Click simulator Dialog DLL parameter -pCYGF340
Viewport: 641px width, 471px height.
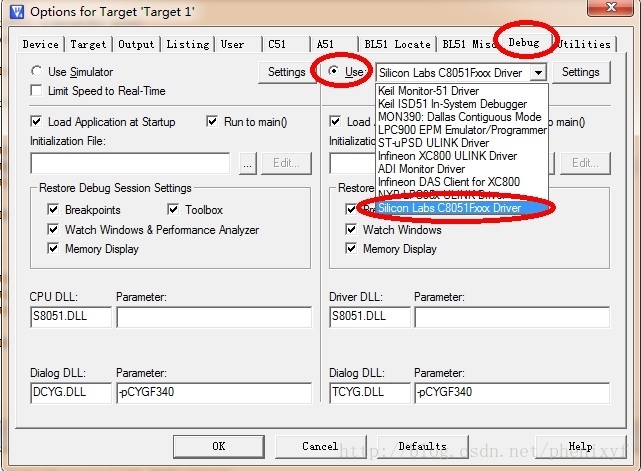click(214, 392)
